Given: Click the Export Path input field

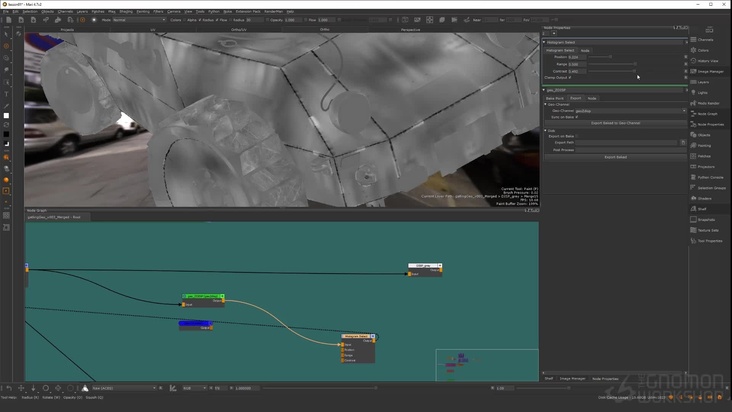Looking at the screenshot, I should click(x=626, y=143).
